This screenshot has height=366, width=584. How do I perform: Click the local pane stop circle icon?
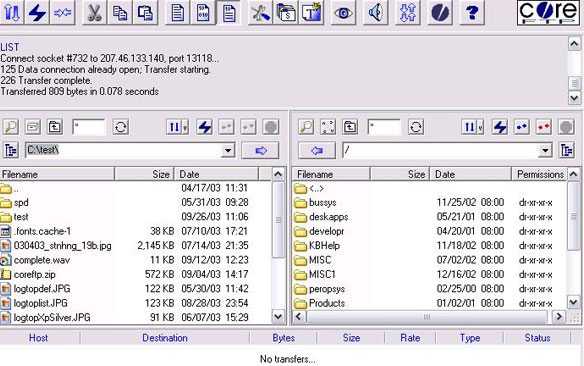271,127
